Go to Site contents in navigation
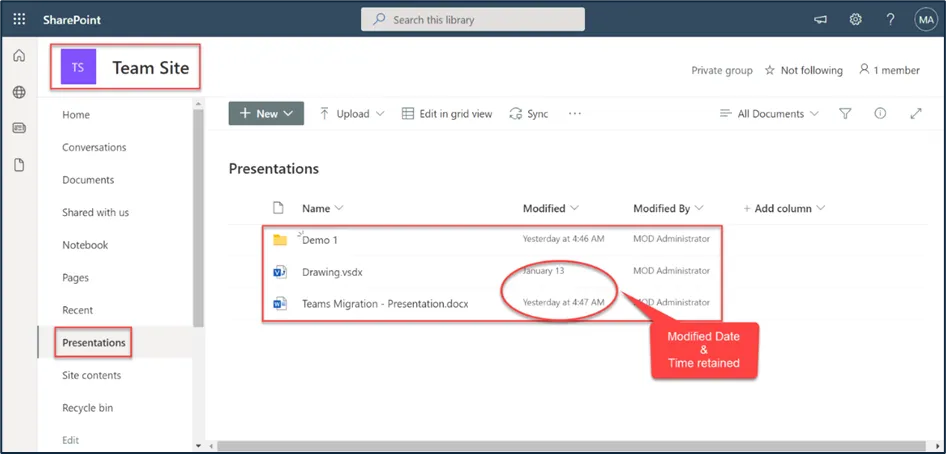This screenshot has height=454, width=946. pos(91,375)
